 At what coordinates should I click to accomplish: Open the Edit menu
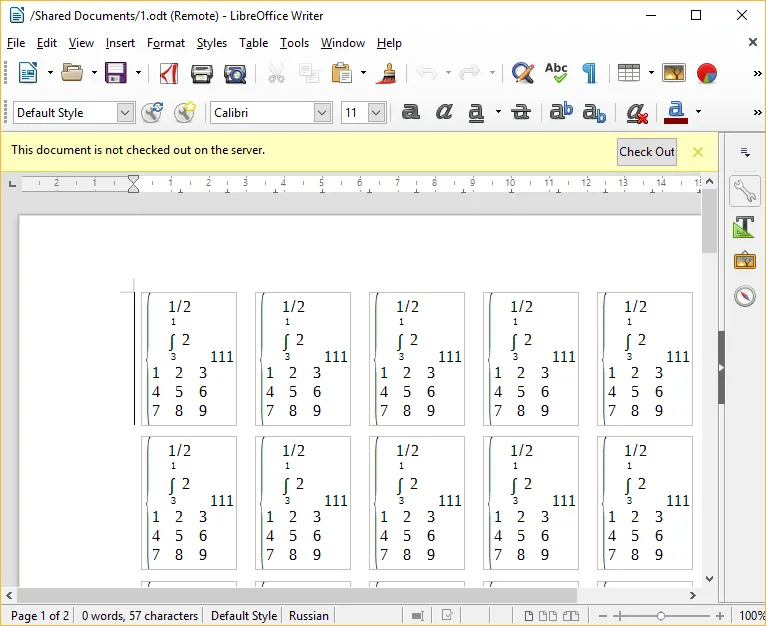(47, 43)
